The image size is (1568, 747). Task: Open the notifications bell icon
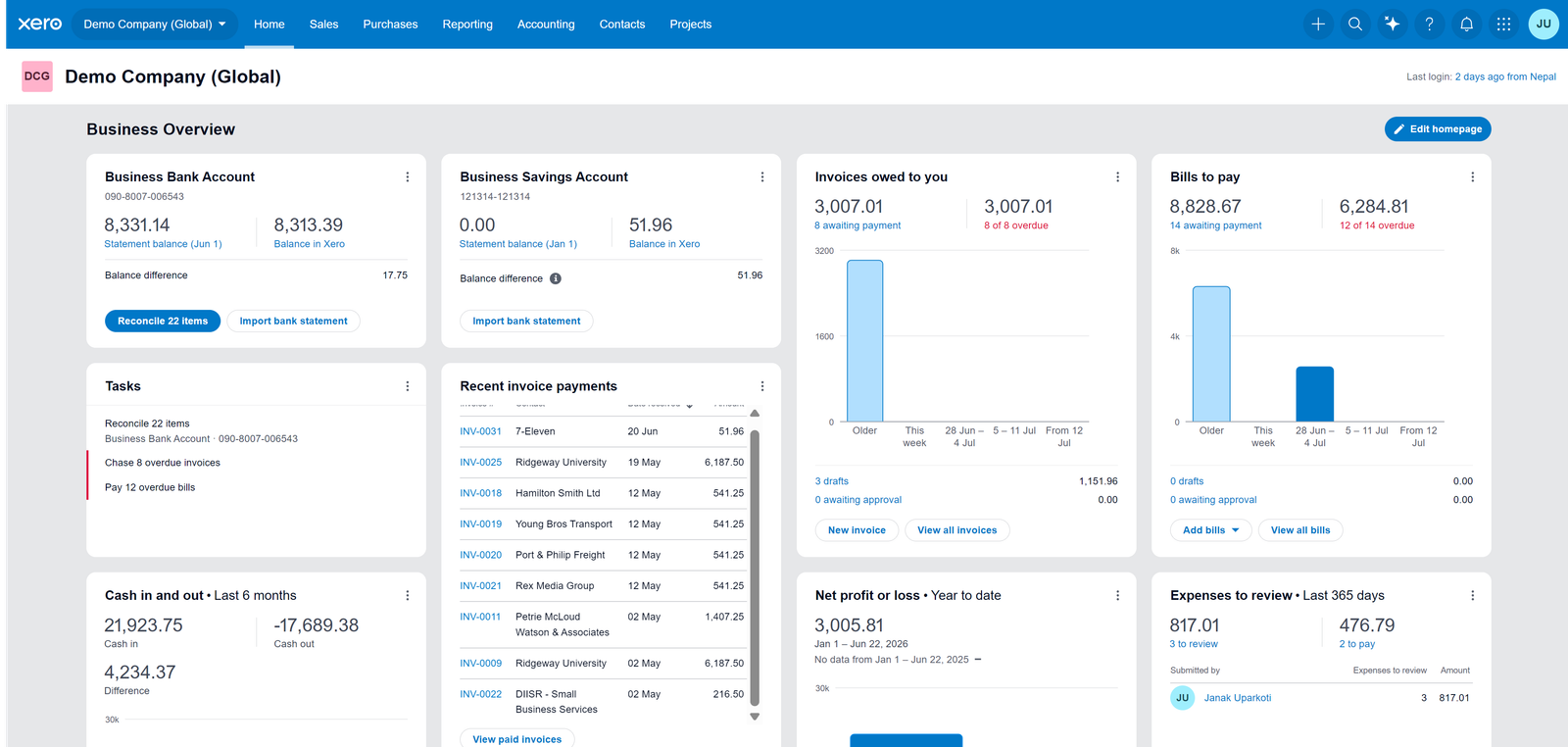click(1467, 25)
